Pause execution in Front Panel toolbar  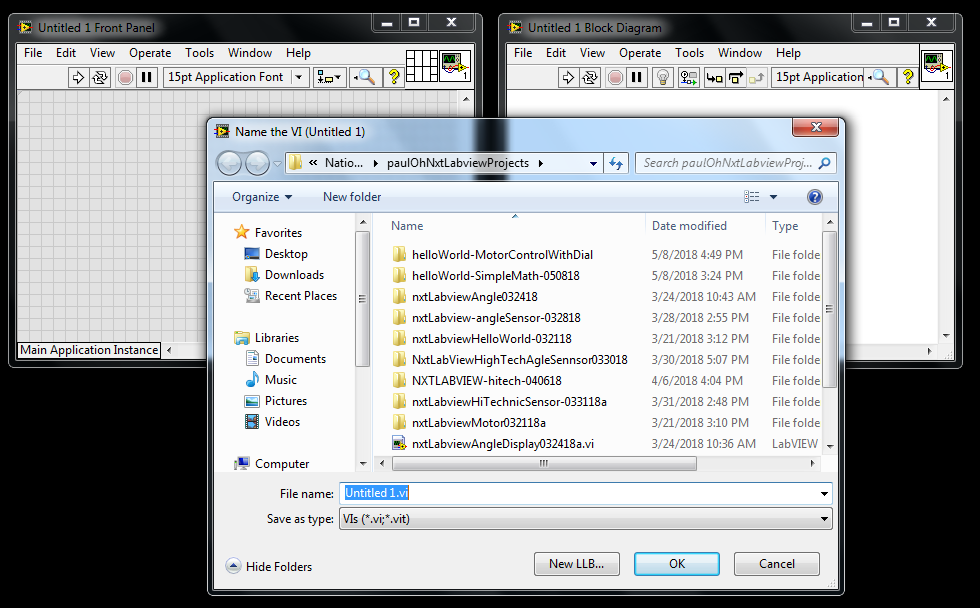click(x=146, y=77)
